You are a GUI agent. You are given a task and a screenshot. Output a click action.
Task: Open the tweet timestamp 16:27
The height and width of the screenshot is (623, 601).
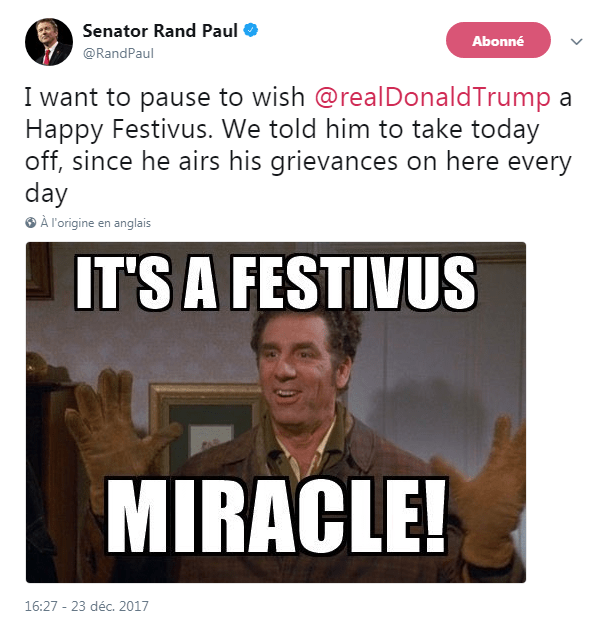click(x=41, y=606)
